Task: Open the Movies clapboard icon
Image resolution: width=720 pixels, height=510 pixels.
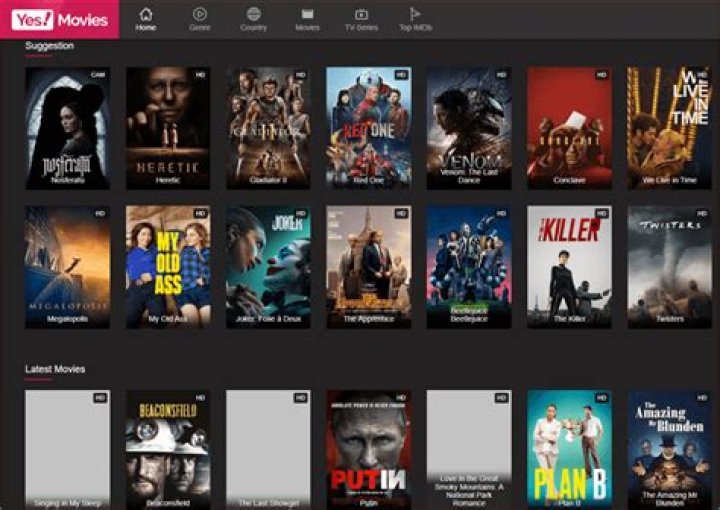Action: pos(307,14)
